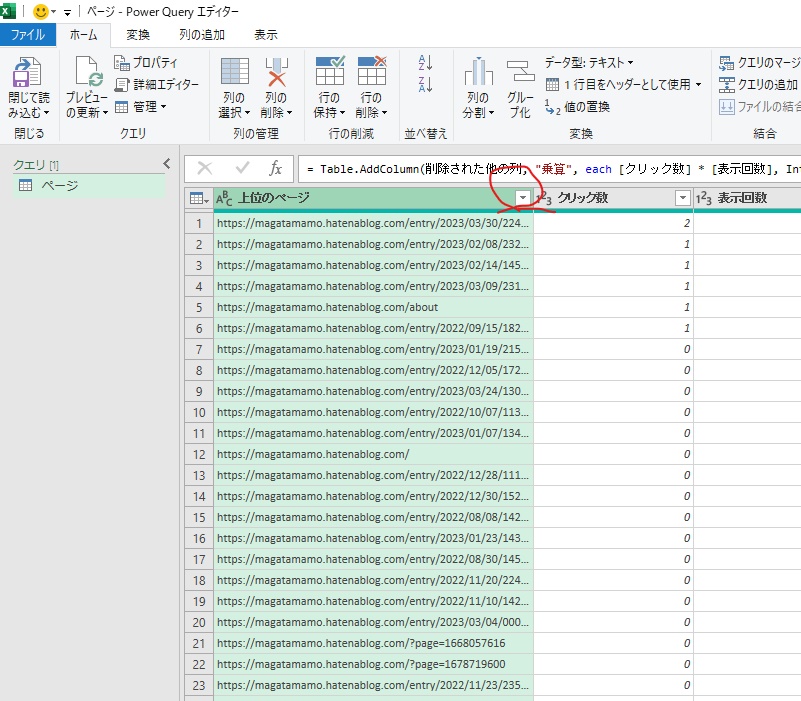Open filter dropdown of 上位のページ column
The width and height of the screenshot is (801, 701).
pos(523,198)
